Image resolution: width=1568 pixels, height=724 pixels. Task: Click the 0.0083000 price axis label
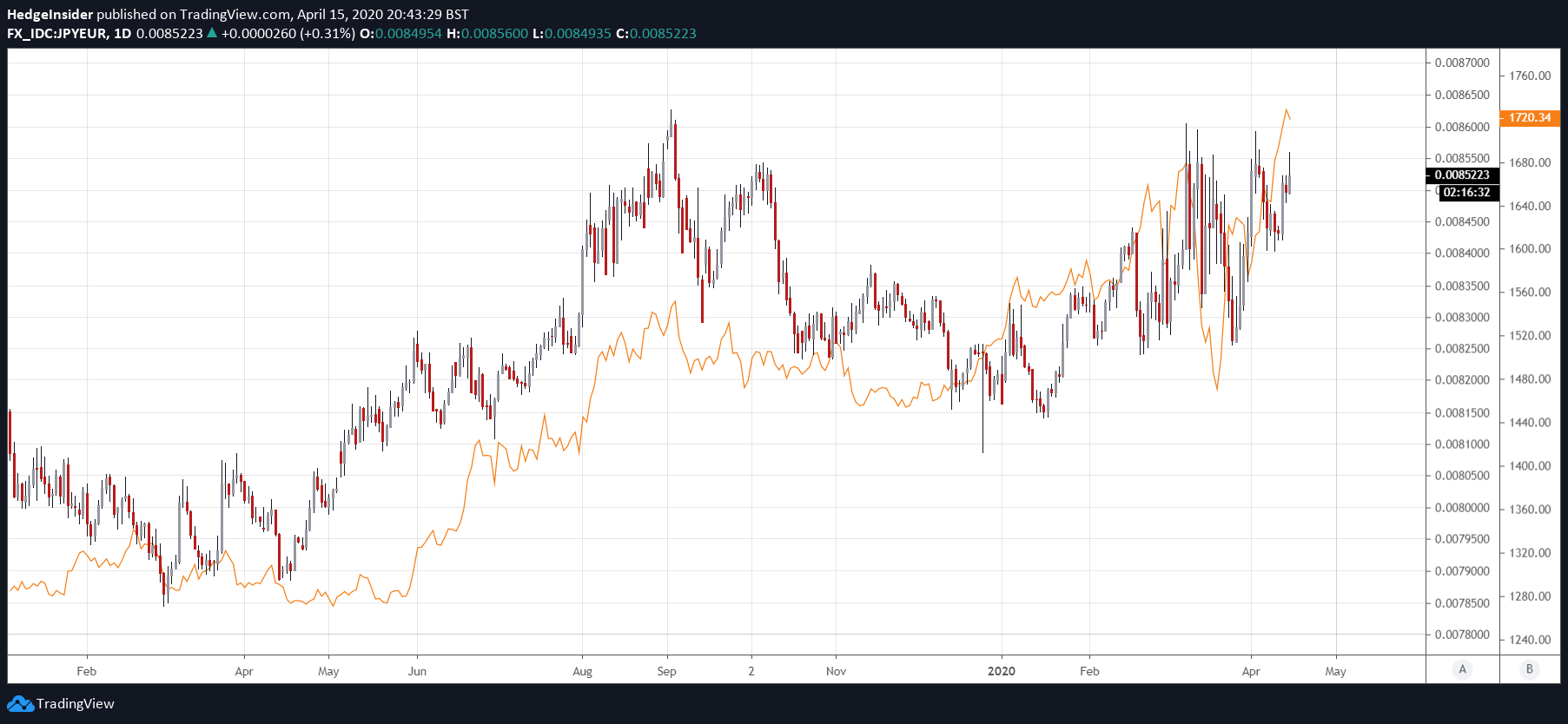1462,317
